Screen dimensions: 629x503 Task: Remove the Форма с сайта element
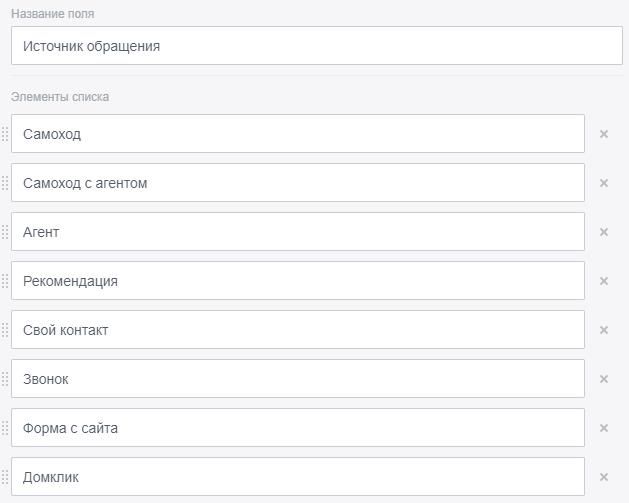point(604,428)
